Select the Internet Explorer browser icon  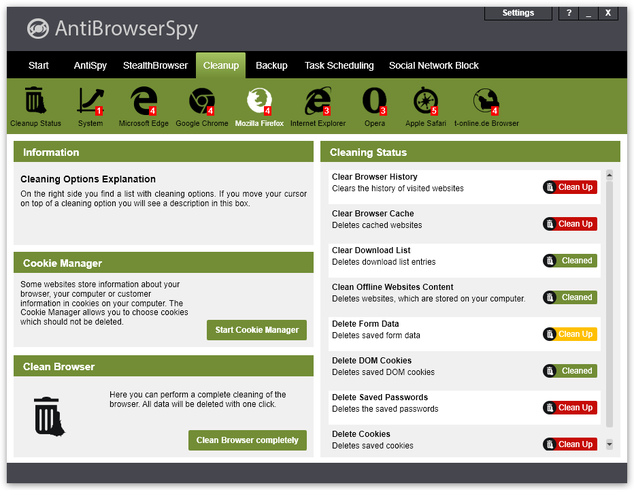pos(318,101)
